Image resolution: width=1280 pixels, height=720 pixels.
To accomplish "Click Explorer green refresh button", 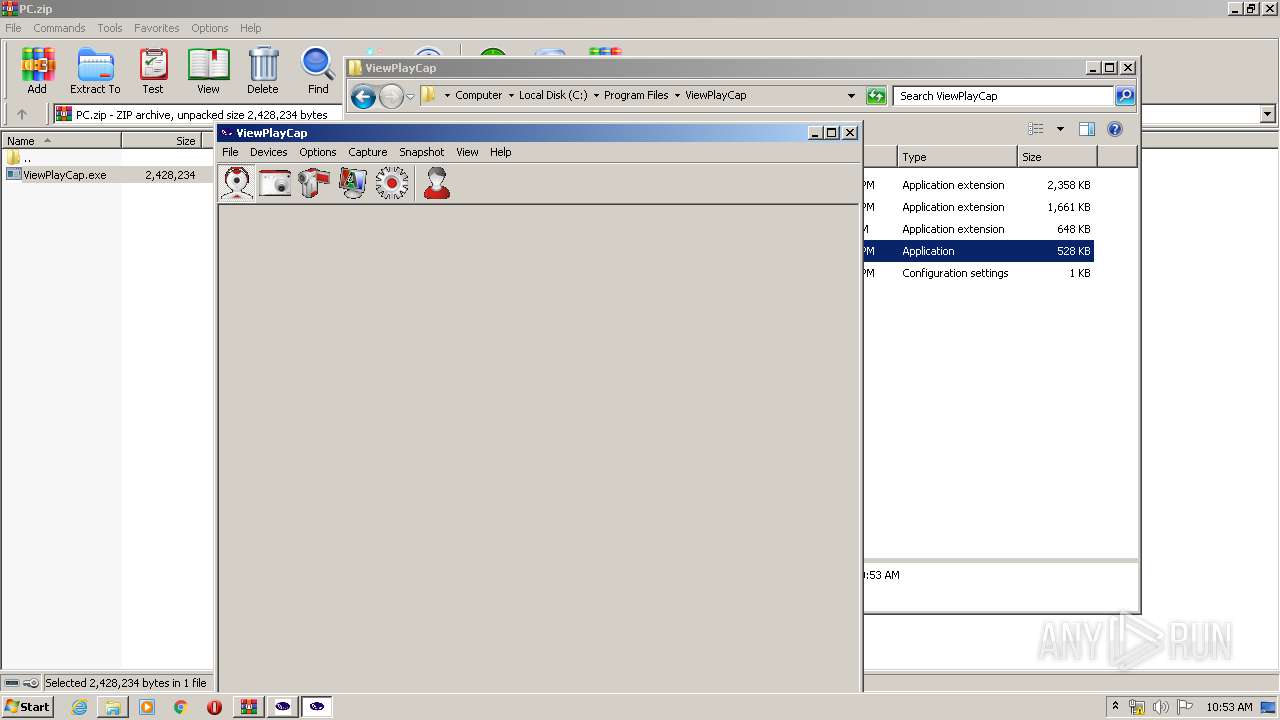I will click(x=876, y=96).
